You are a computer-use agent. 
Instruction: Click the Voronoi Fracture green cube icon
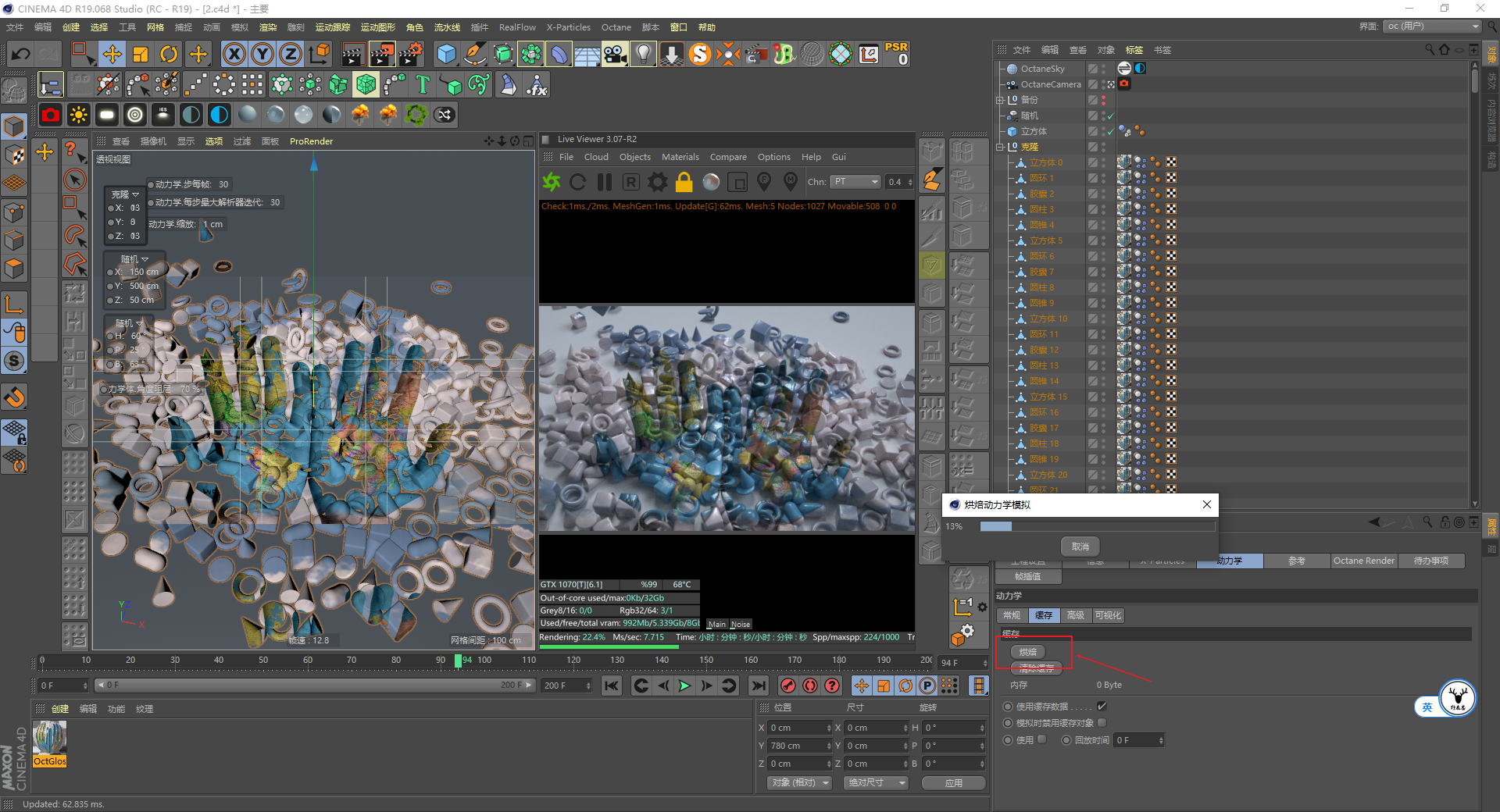[366, 84]
